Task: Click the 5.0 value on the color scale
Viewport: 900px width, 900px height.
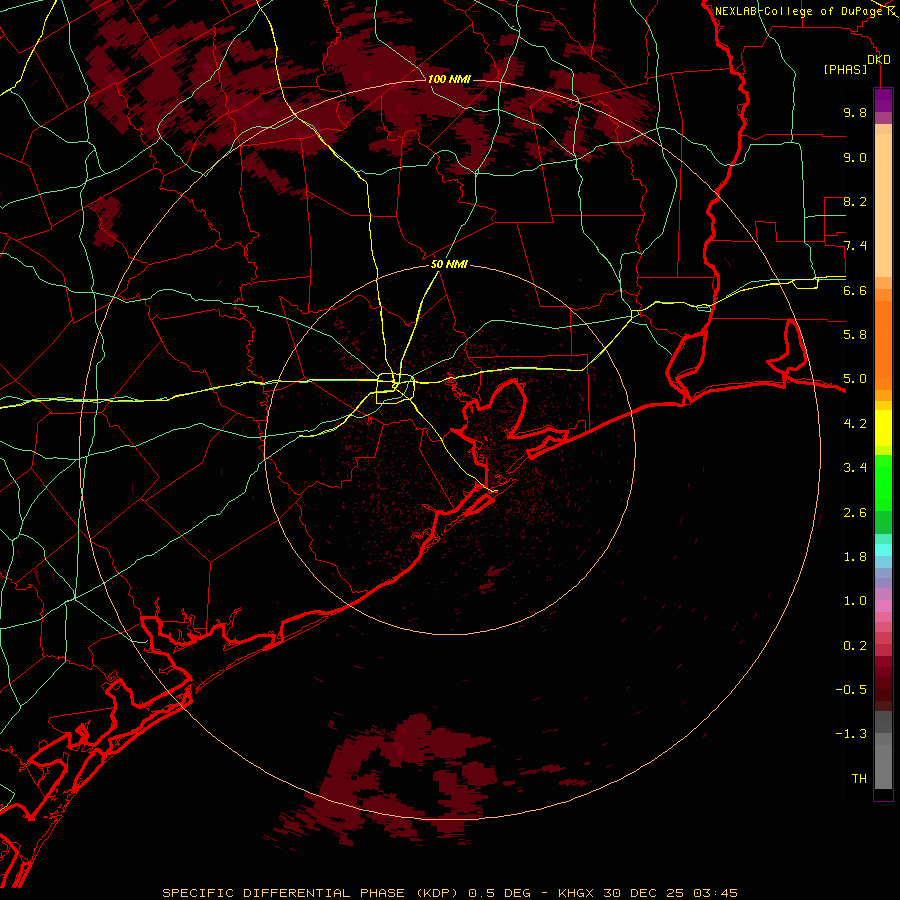Action: (x=855, y=379)
